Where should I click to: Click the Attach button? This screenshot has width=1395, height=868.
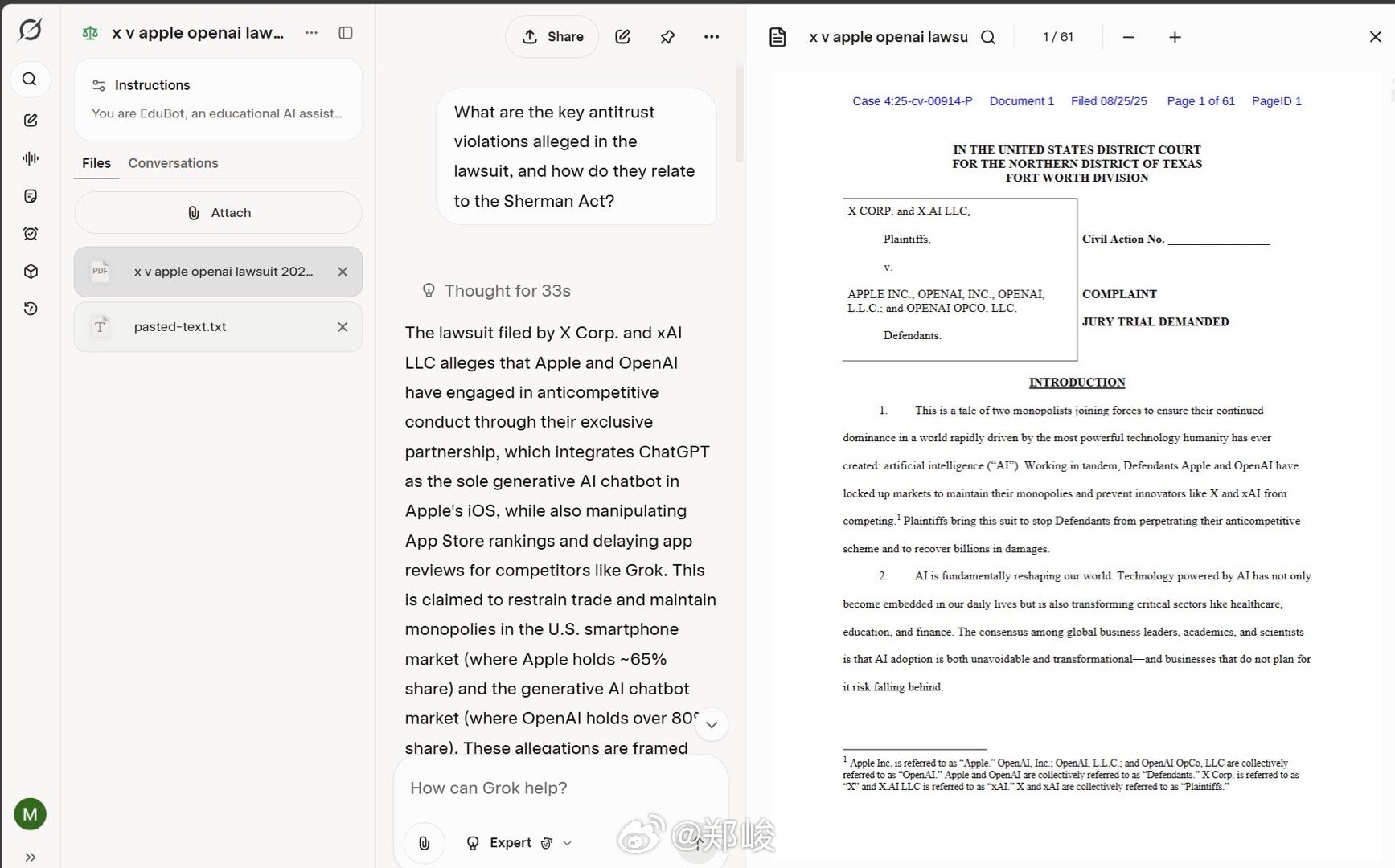click(218, 213)
